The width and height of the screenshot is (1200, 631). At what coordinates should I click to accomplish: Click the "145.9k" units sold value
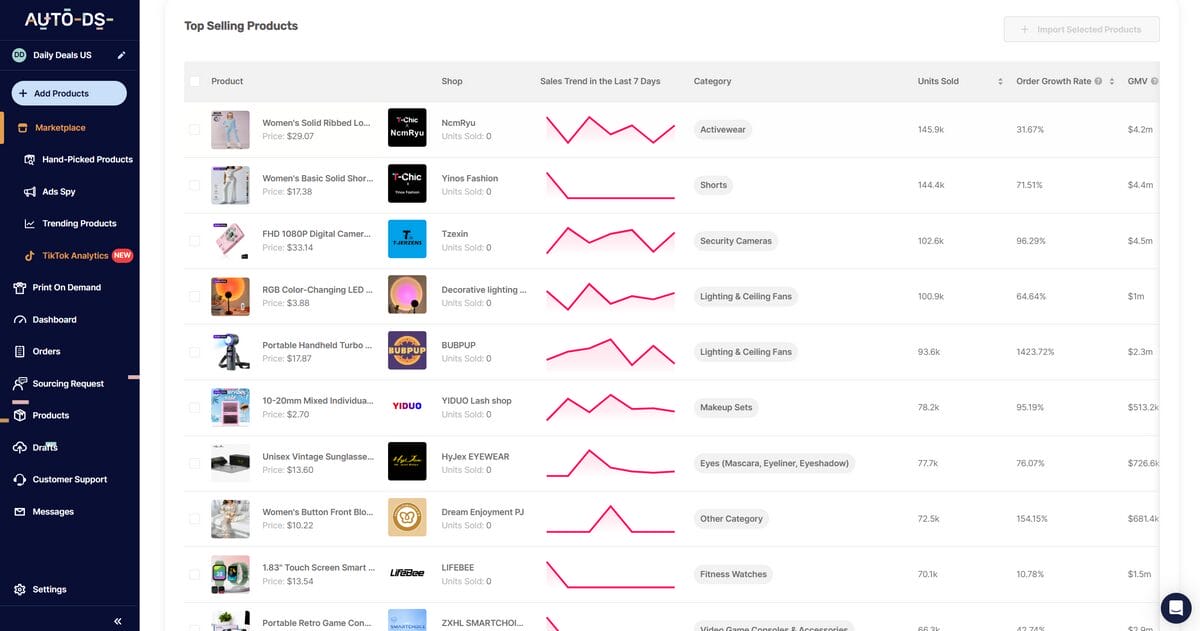coord(931,129)
